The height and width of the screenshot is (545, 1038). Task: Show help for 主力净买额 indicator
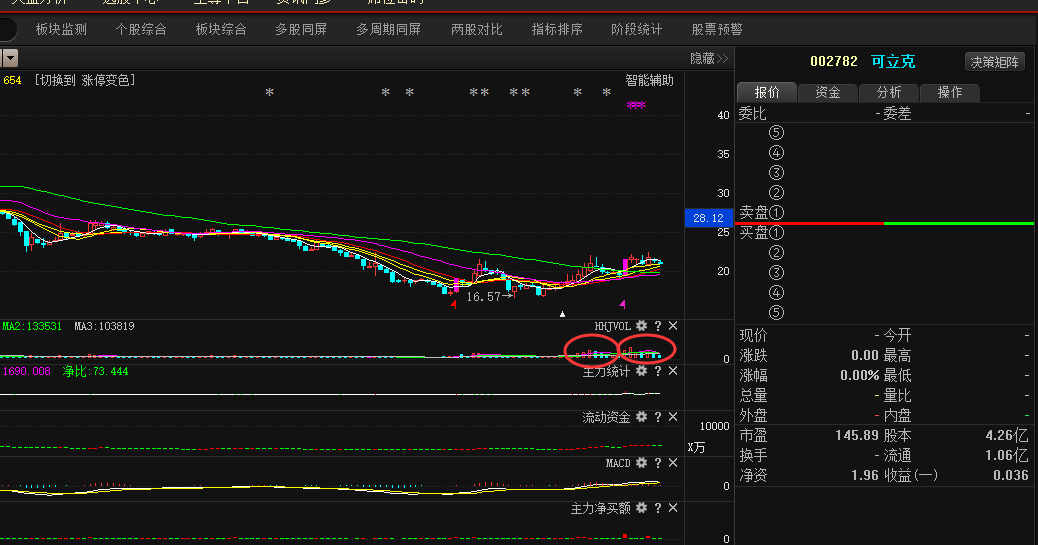(658, 508)
